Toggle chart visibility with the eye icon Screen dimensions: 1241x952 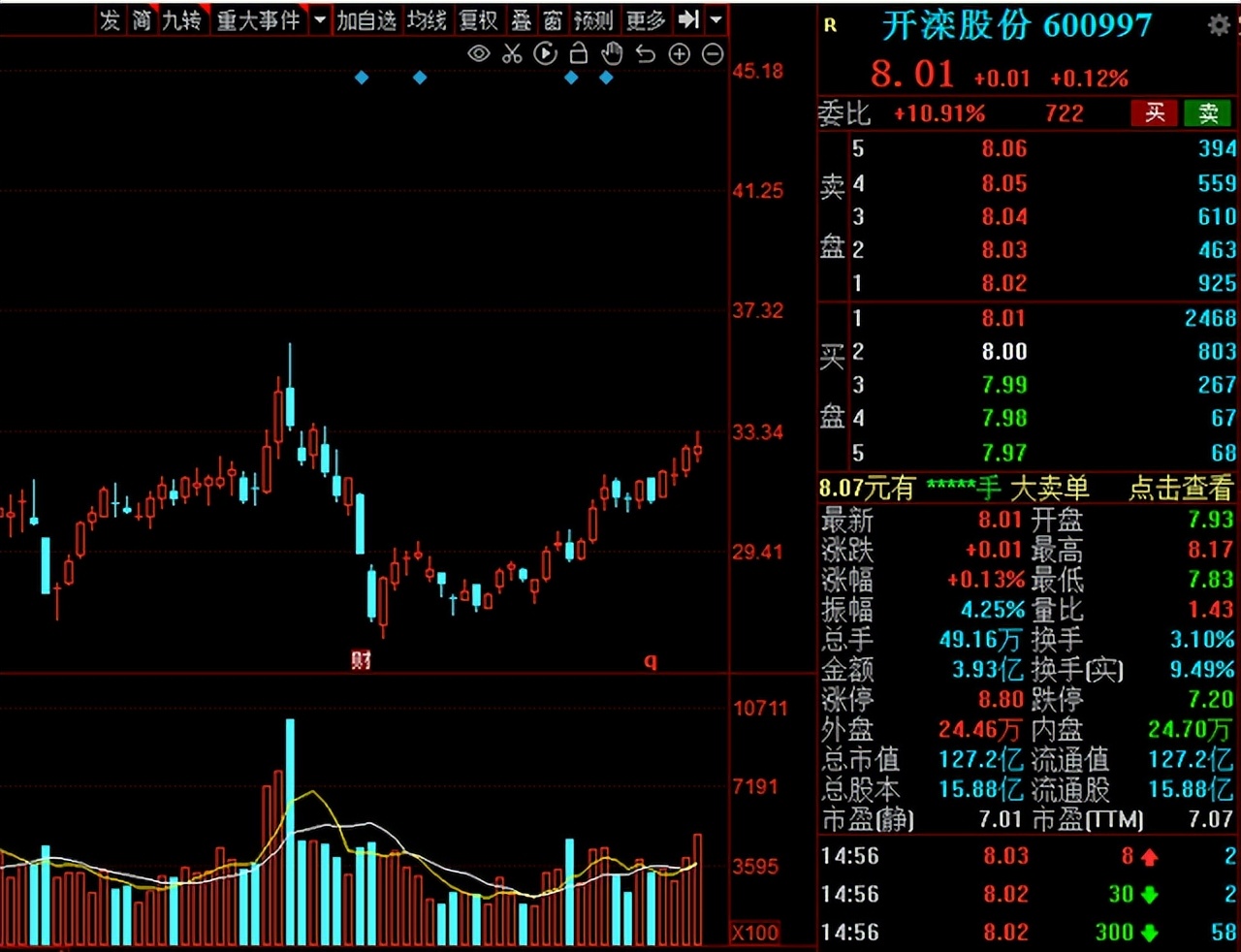[x=479, y=54]
